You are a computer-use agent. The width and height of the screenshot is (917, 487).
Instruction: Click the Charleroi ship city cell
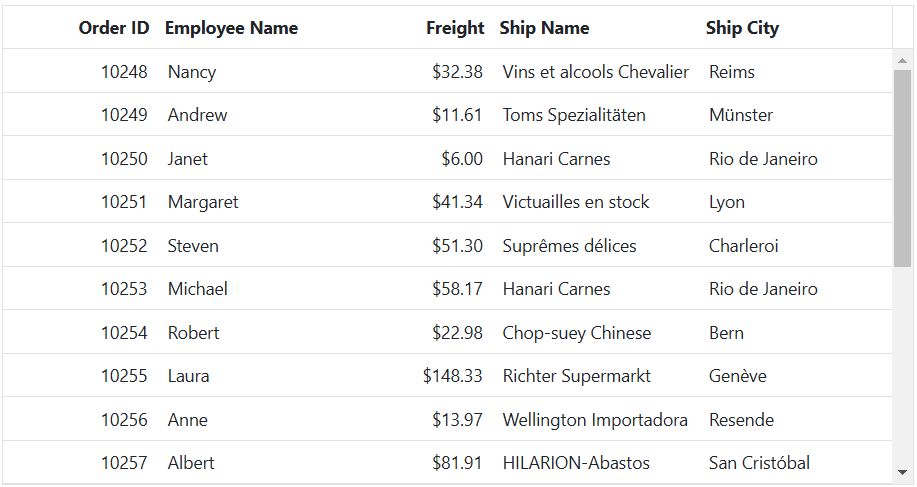[795, 246]
